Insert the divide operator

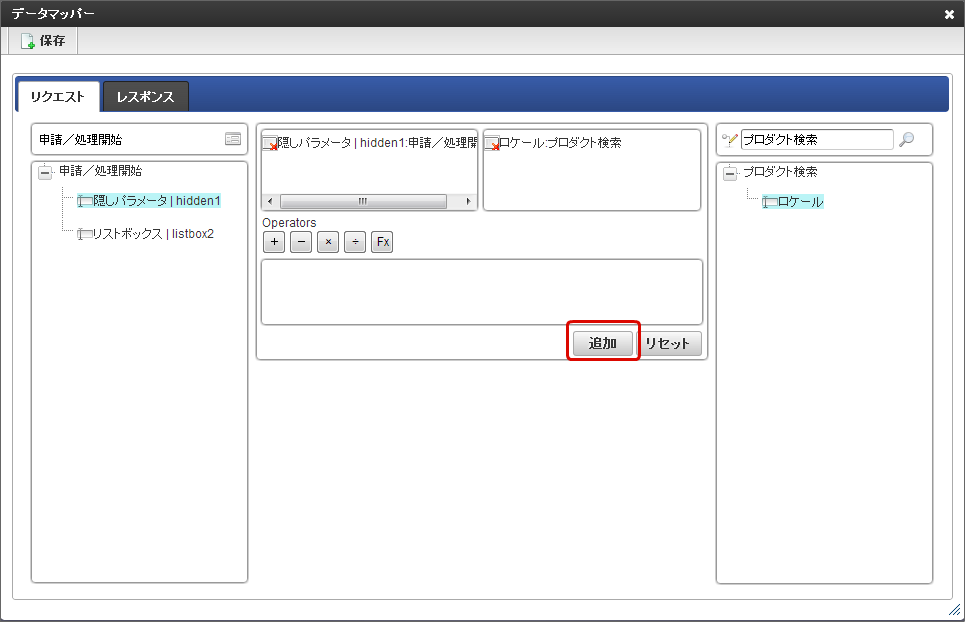coord(355,242)
